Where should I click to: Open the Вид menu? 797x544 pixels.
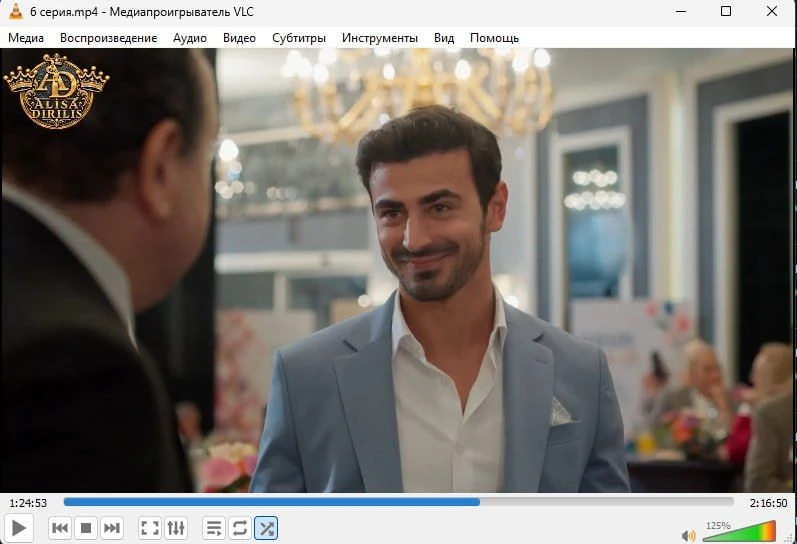(x=444, y=38)
